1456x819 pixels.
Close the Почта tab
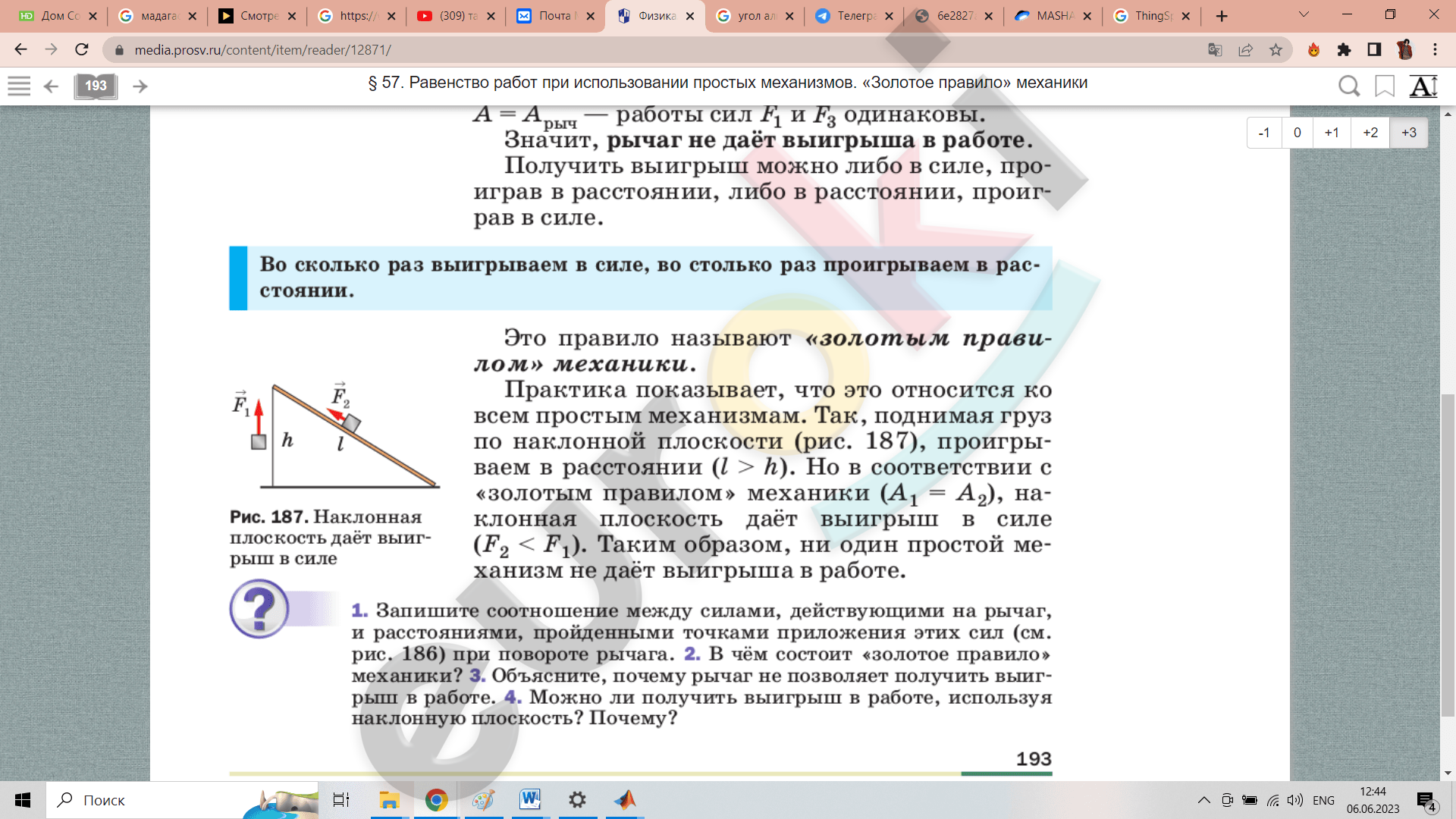591,16
